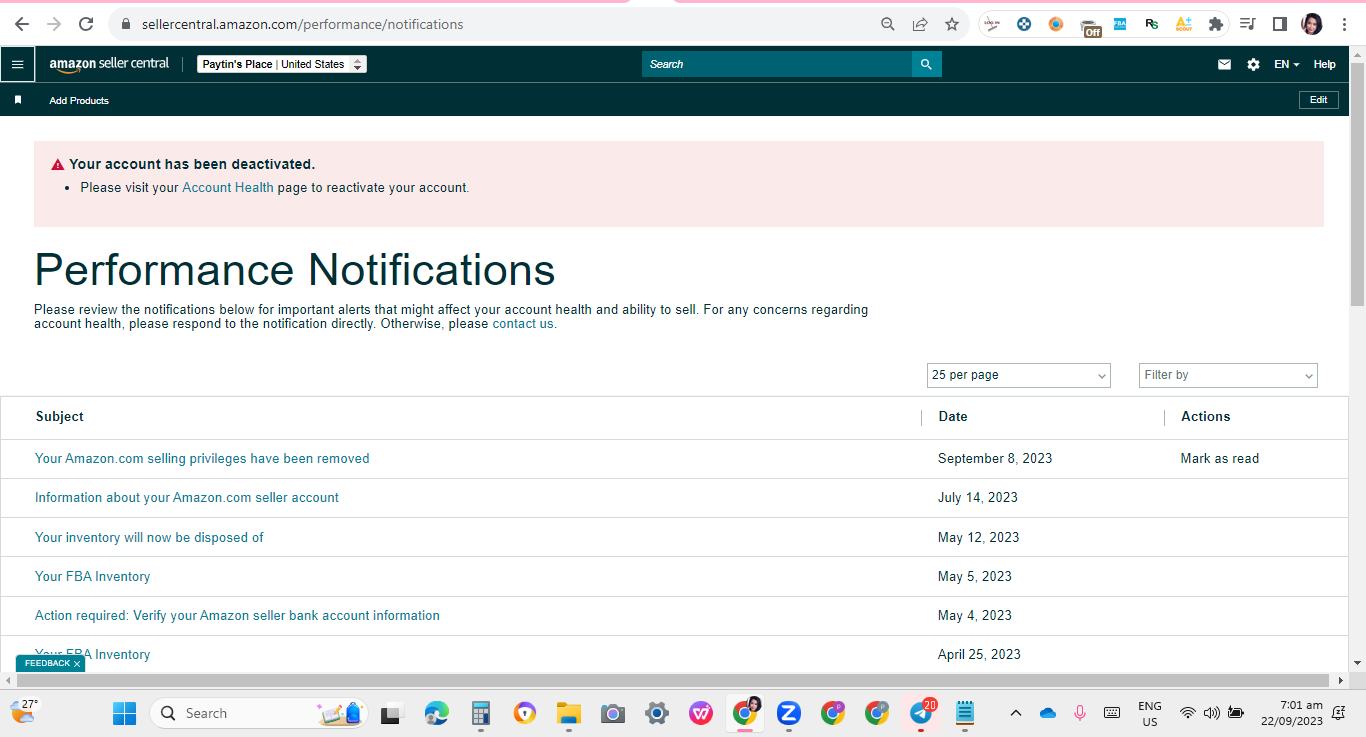Open the Notepad app from the taskbar
This screenshot has width=1366, height=737.
tap(965, 713)
